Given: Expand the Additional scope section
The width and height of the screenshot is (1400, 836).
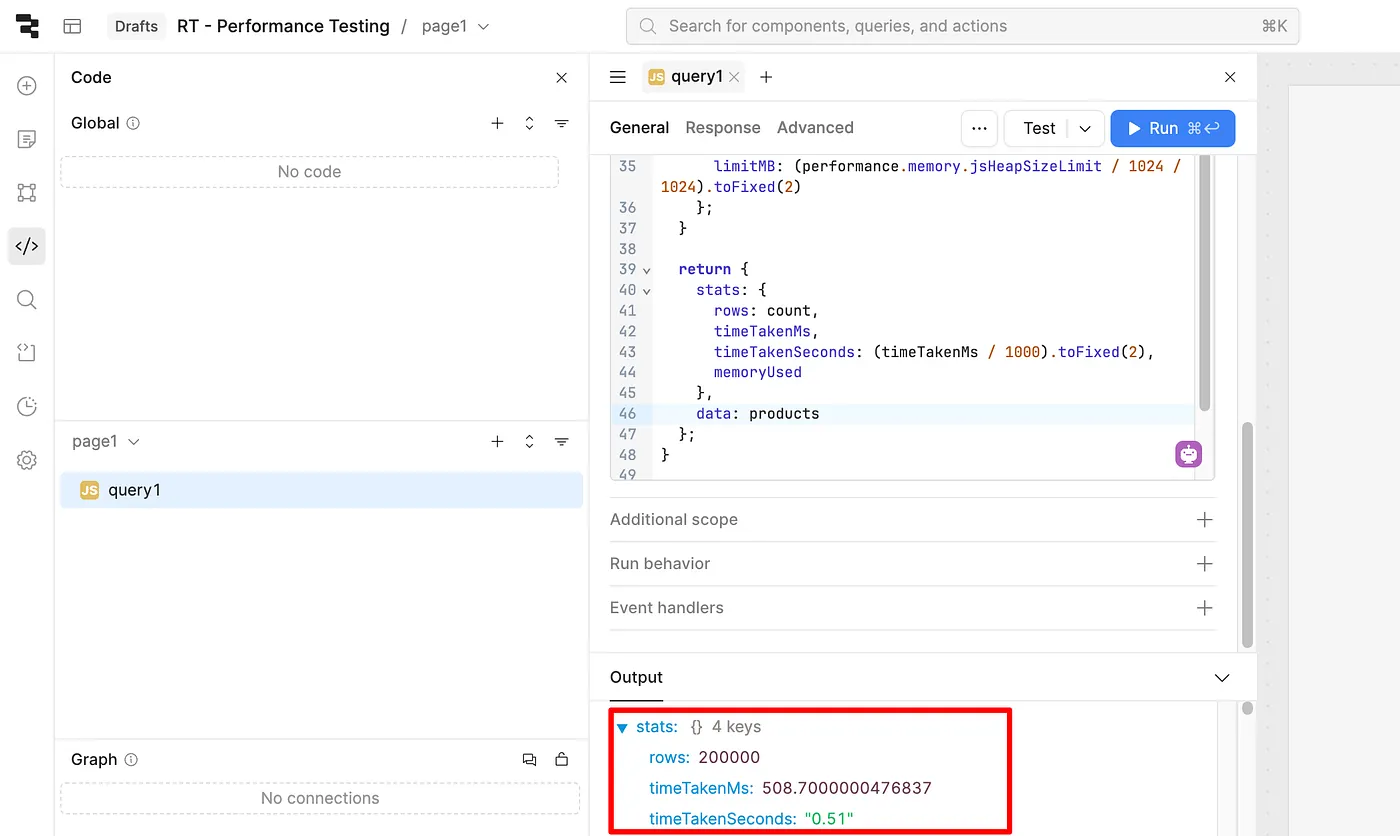Looking at the screenshot, I should coord(1204,520).
